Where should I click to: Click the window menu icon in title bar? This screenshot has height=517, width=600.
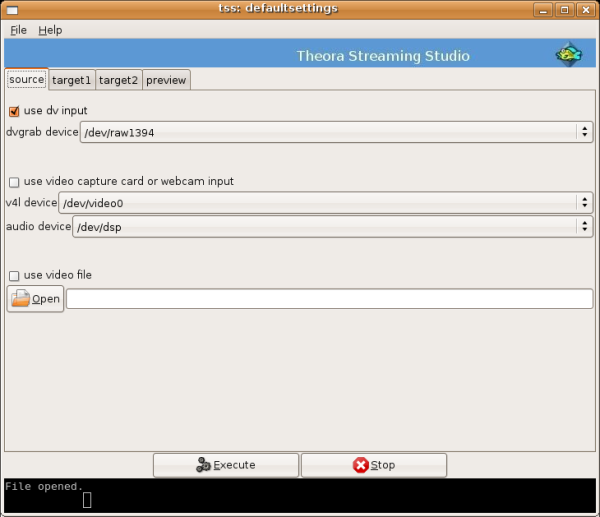point(11,9)
